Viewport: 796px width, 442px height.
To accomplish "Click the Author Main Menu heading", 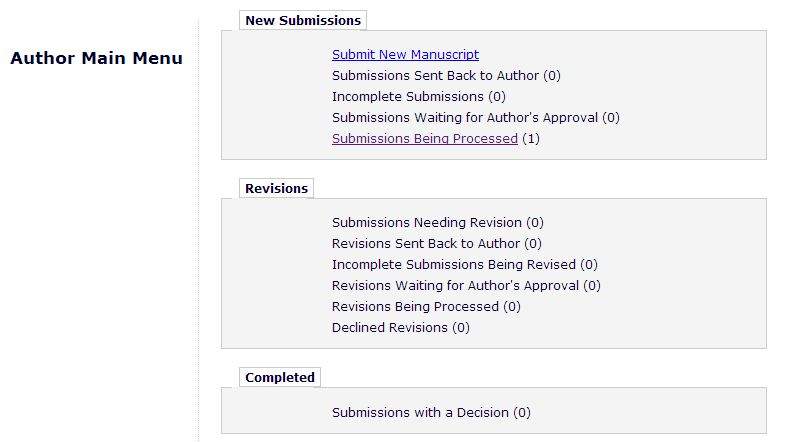I will click(96, 58).
